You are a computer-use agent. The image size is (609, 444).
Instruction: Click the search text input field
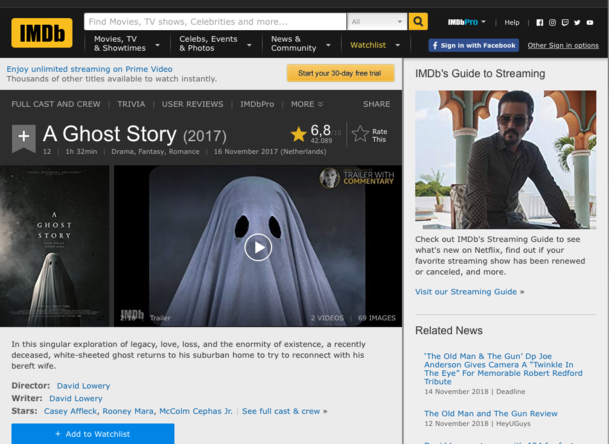pyautogui.click(x=214, y=21)
